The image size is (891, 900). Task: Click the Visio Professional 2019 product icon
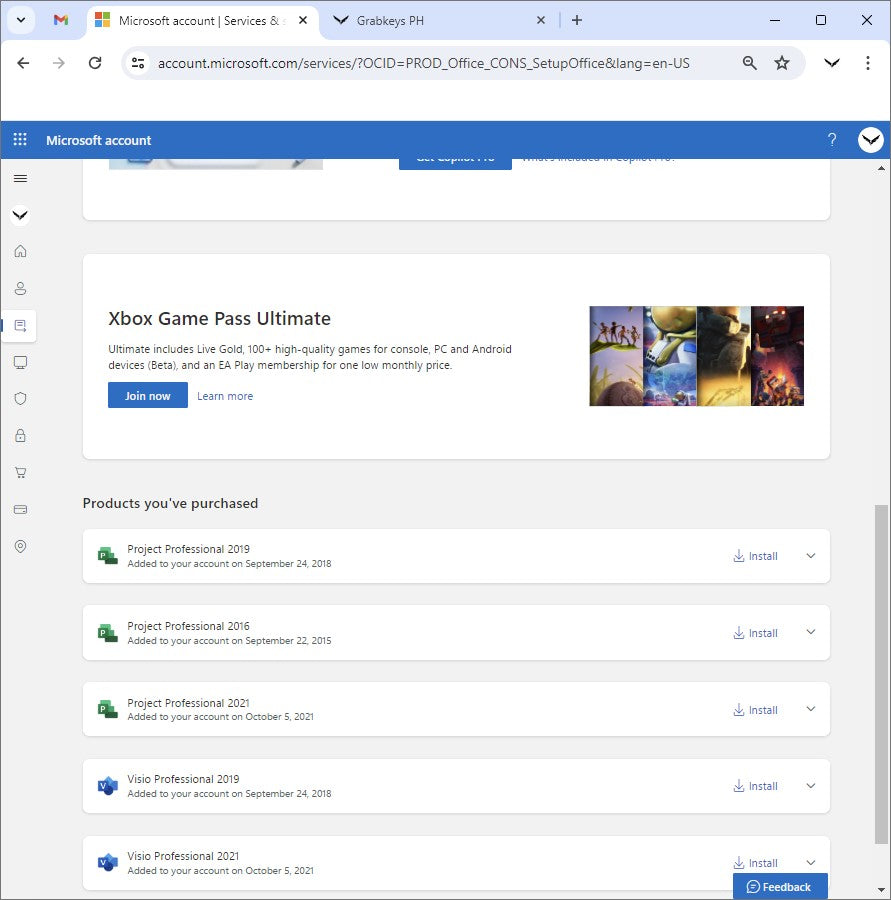coord(107,786)
